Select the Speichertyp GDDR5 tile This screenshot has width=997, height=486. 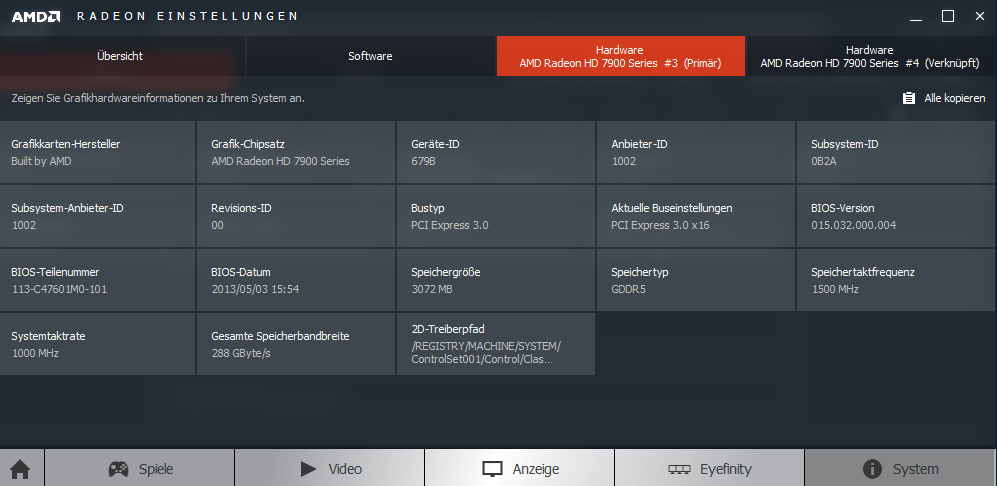pyautogui.click(x=696, y=280)
